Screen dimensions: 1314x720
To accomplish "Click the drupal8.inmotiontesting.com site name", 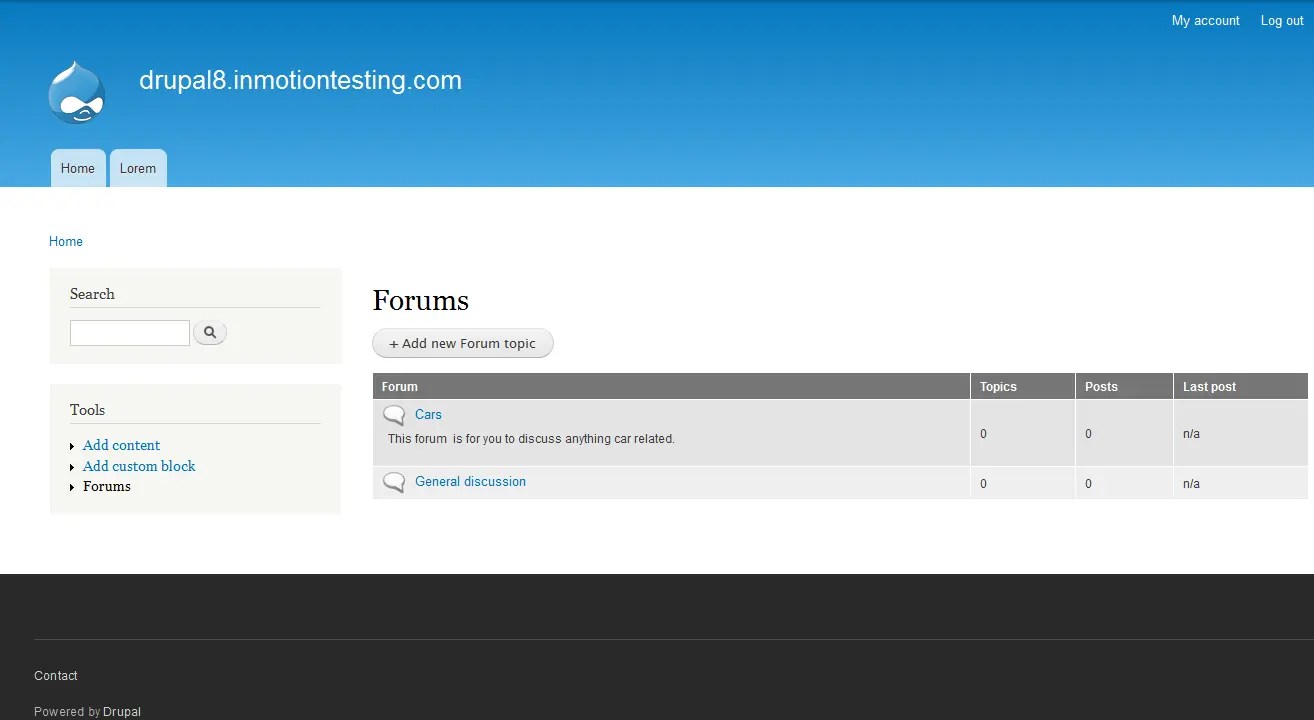I will pyautogui.click(x=300, y=80).
